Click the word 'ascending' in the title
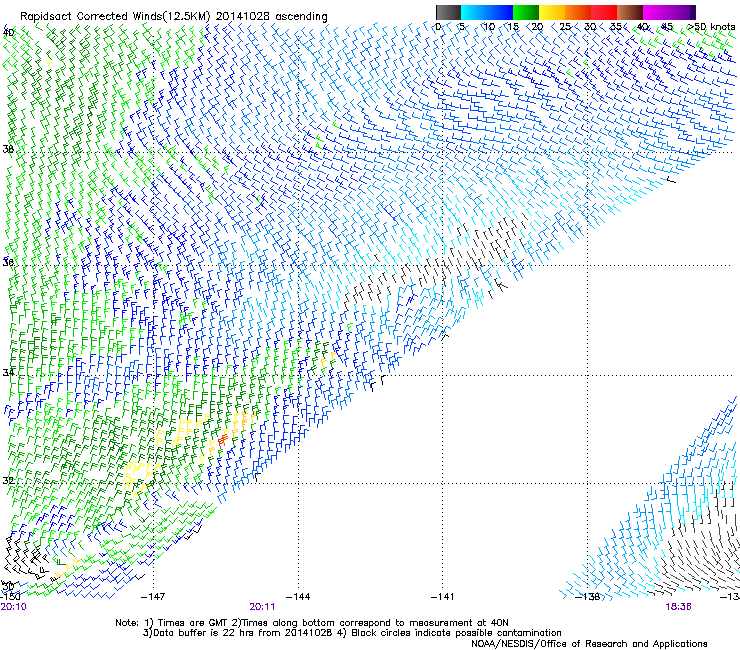Viewport: 740px width, 650px height. click(x=301, y=17)
